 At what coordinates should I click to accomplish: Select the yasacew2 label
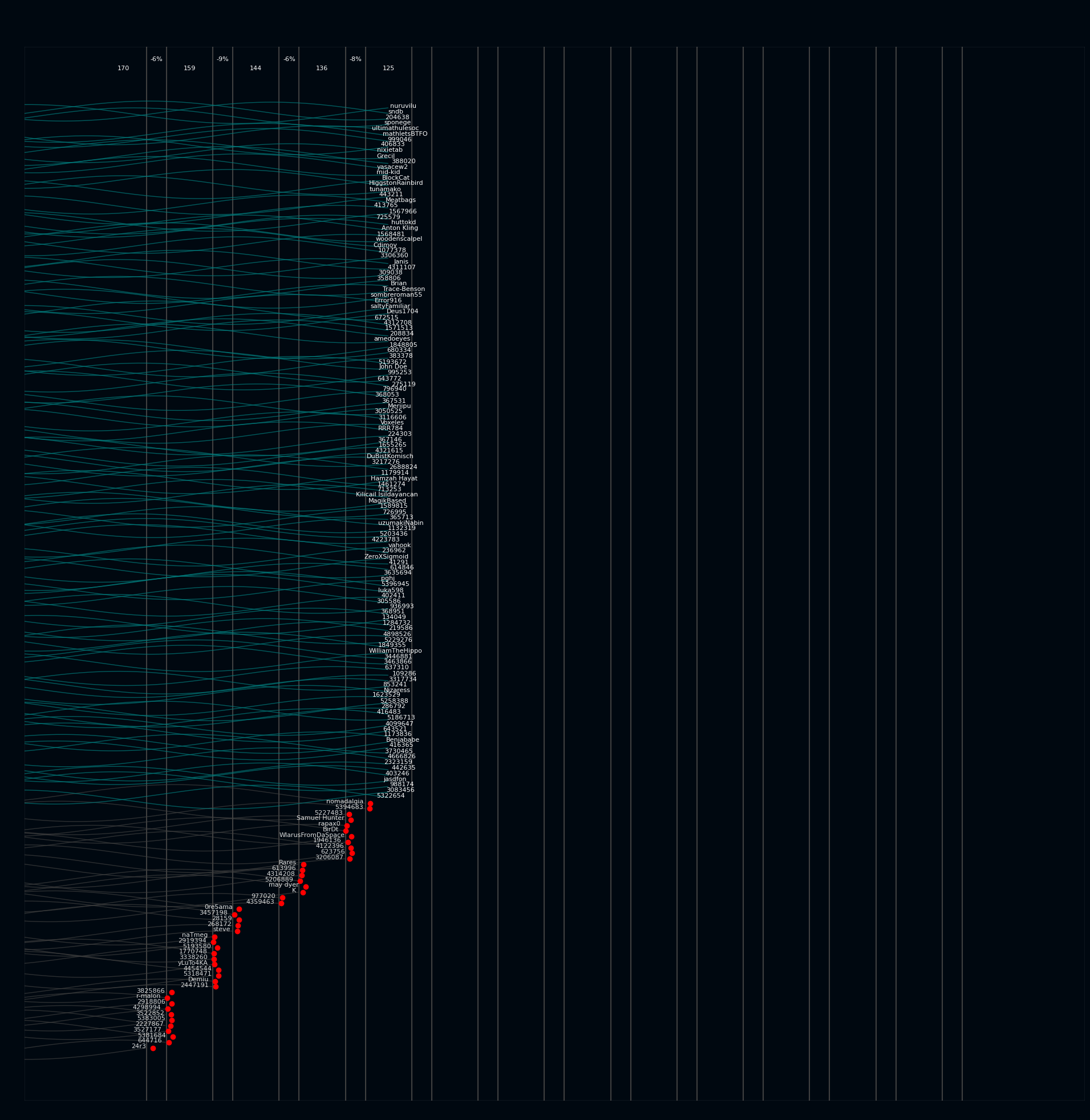[x=392, y=167]
